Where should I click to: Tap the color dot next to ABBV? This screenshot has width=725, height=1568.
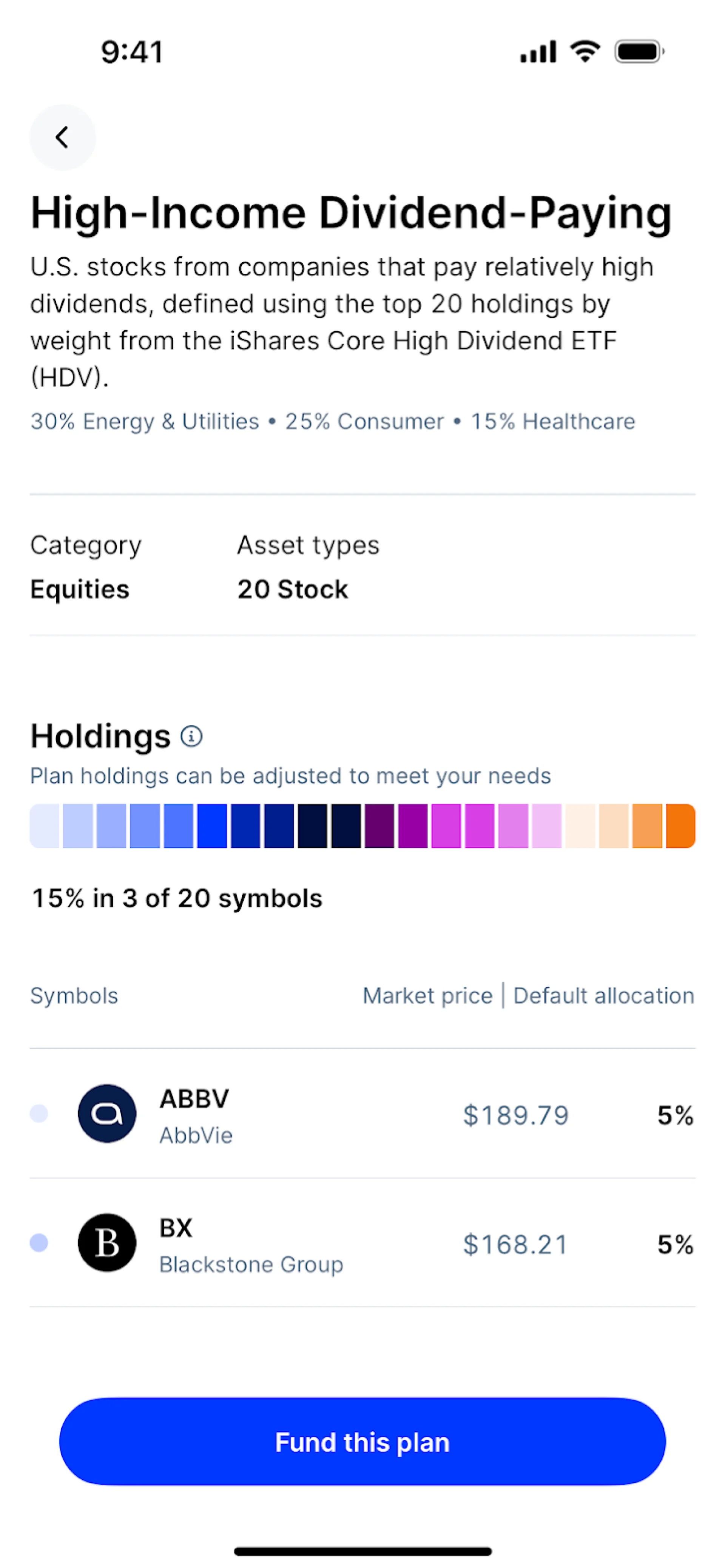[x=39, y=1114]
